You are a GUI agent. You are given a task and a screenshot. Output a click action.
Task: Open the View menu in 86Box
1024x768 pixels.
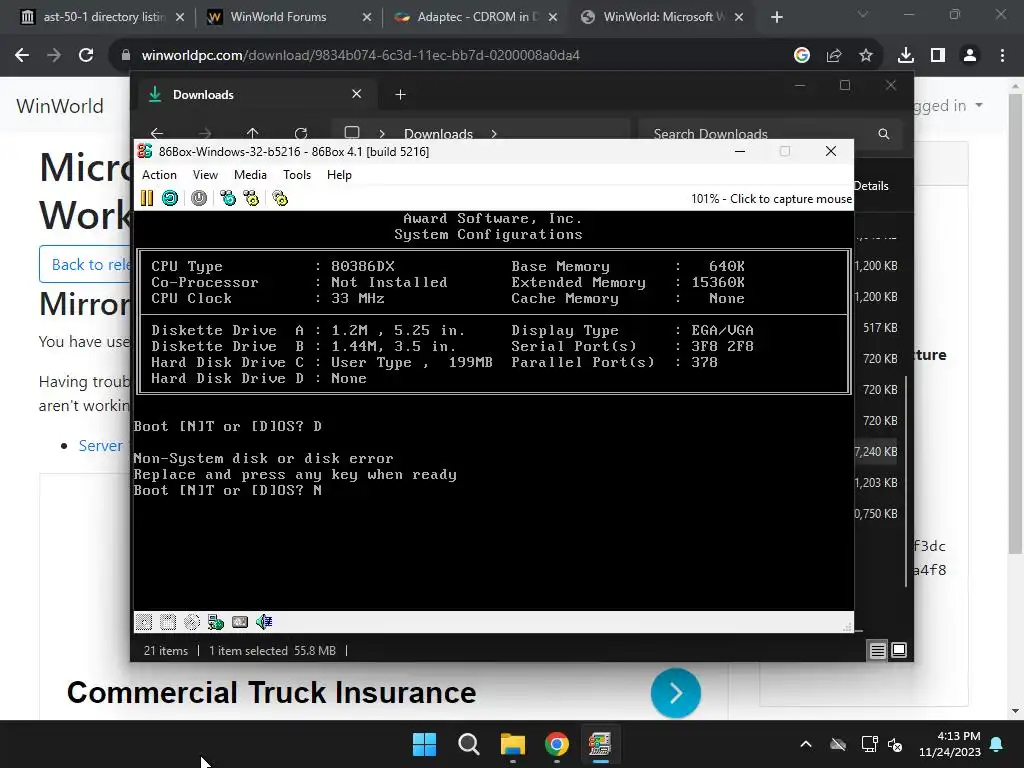coord(205,175)
